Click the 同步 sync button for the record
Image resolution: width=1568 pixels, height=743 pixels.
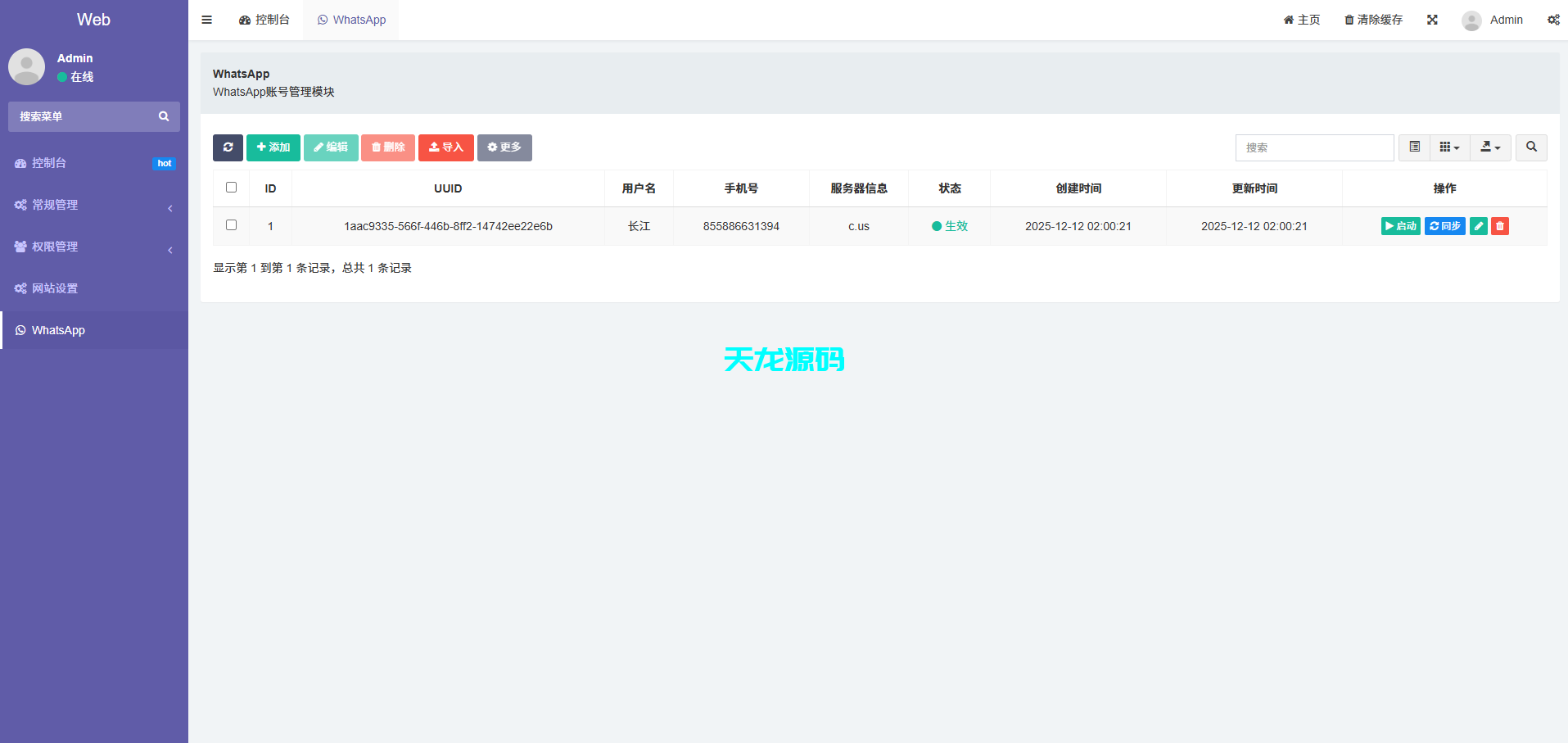click(1444, 226)
